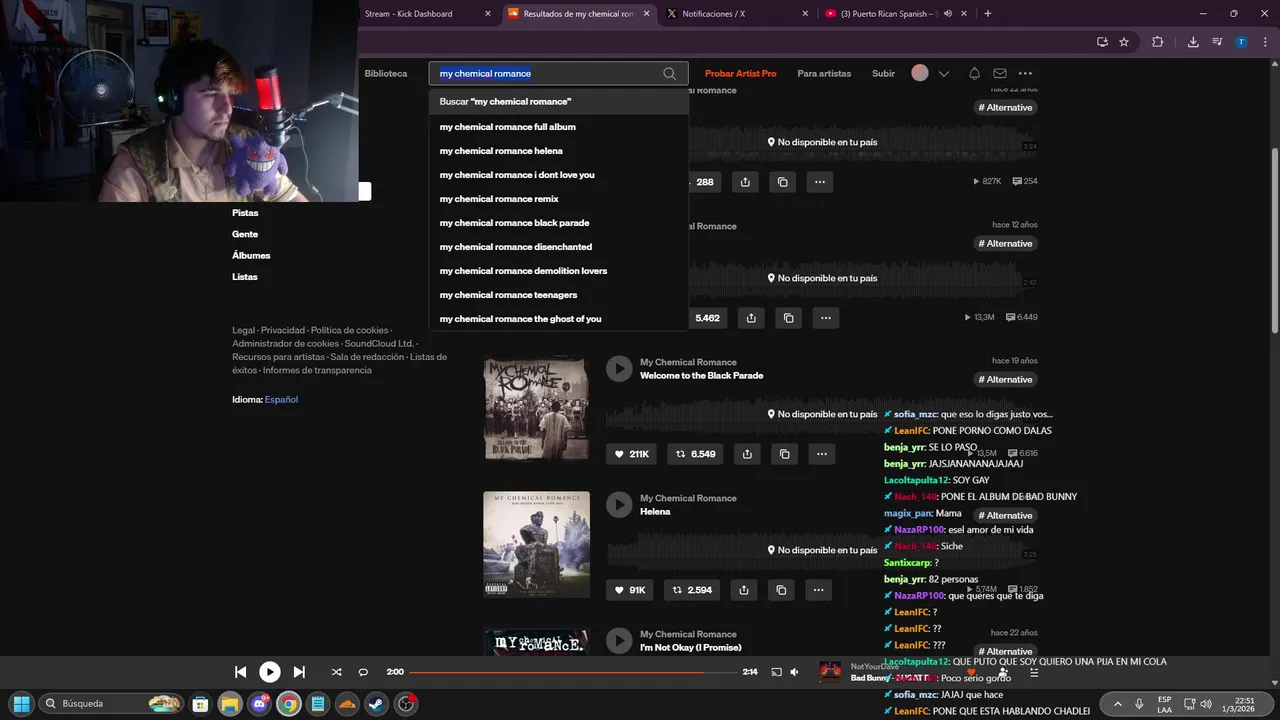Like the Helena track (91K)
The width and height of the screenshot is (1280, 720).
[630, 590]
